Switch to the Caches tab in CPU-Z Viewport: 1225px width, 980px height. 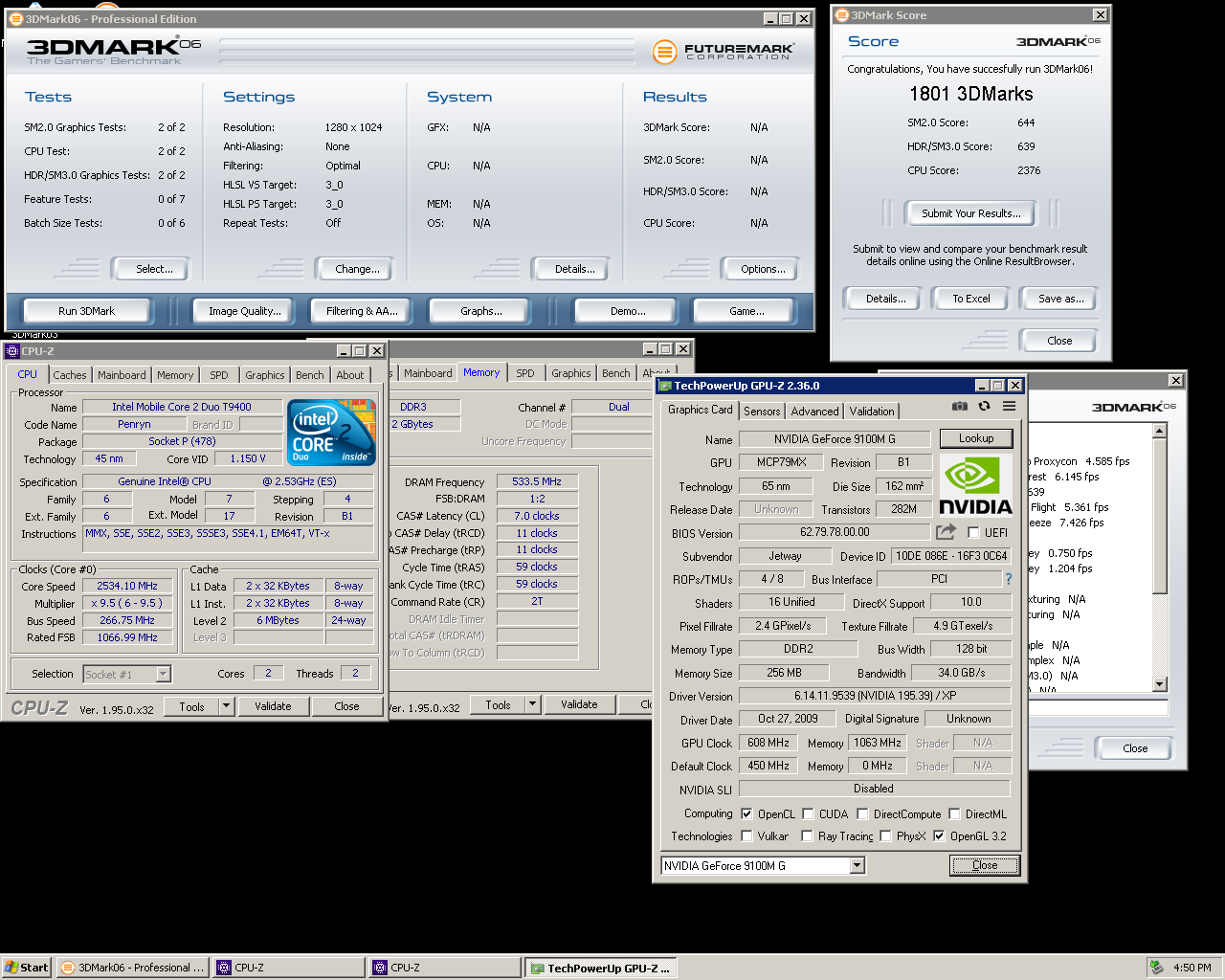pos(70,375)
